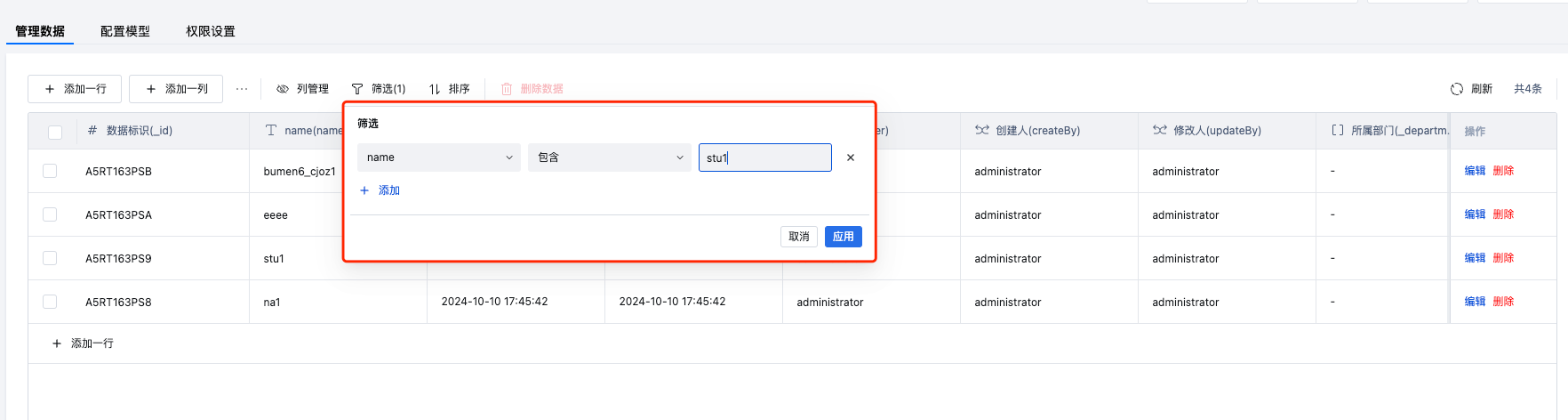The width and height of the screenshot is (1568, 420).
Task: Click the sort arrows icon
Action: click(435, 89)
